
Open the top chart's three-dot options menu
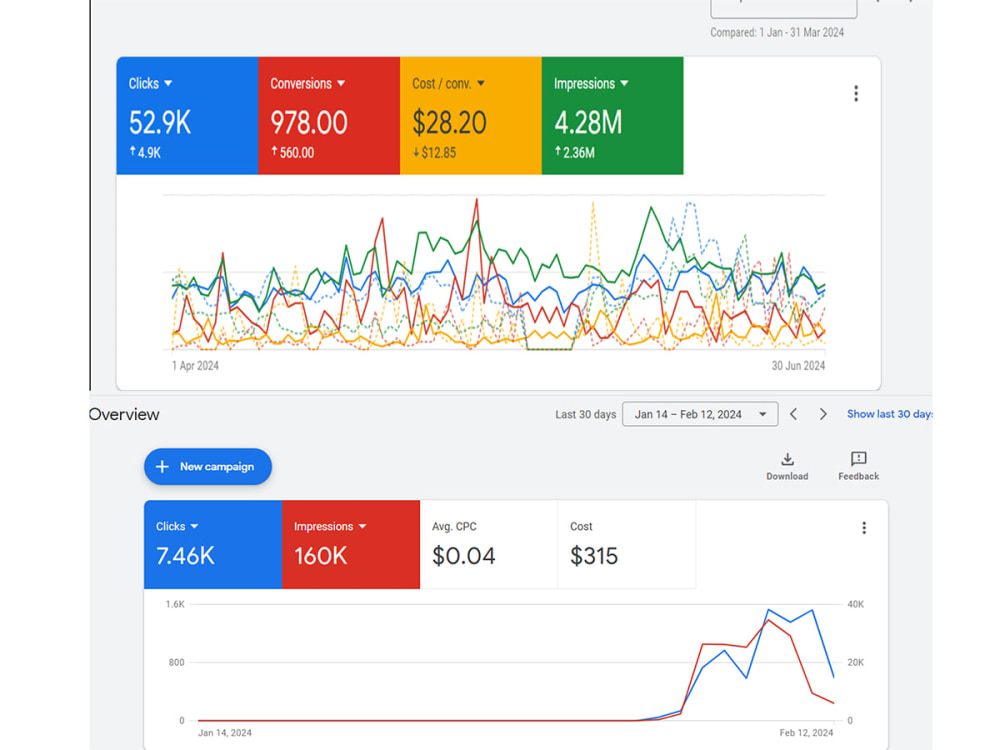856,94
